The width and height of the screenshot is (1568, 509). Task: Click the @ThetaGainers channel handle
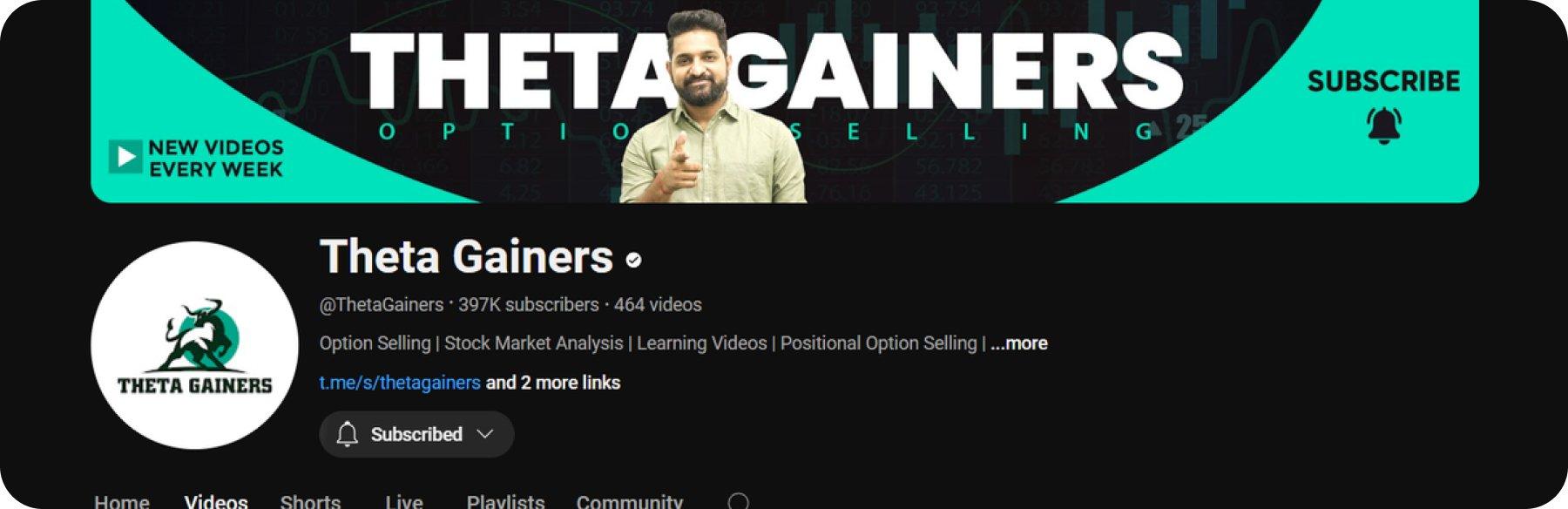(382, 305)
